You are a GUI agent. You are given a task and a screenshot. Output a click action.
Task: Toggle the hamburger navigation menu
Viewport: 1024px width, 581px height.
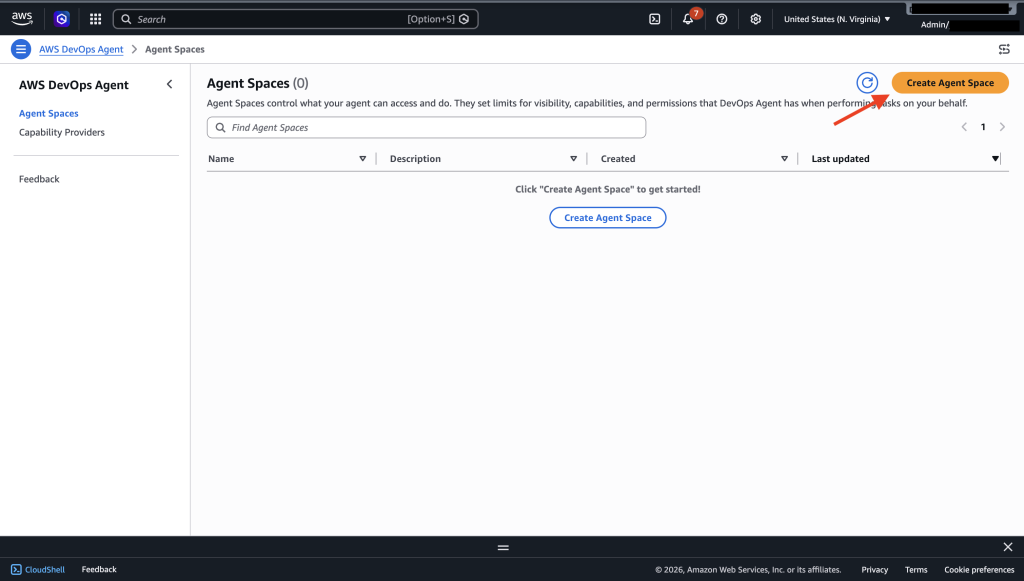[x=21, y=49]
